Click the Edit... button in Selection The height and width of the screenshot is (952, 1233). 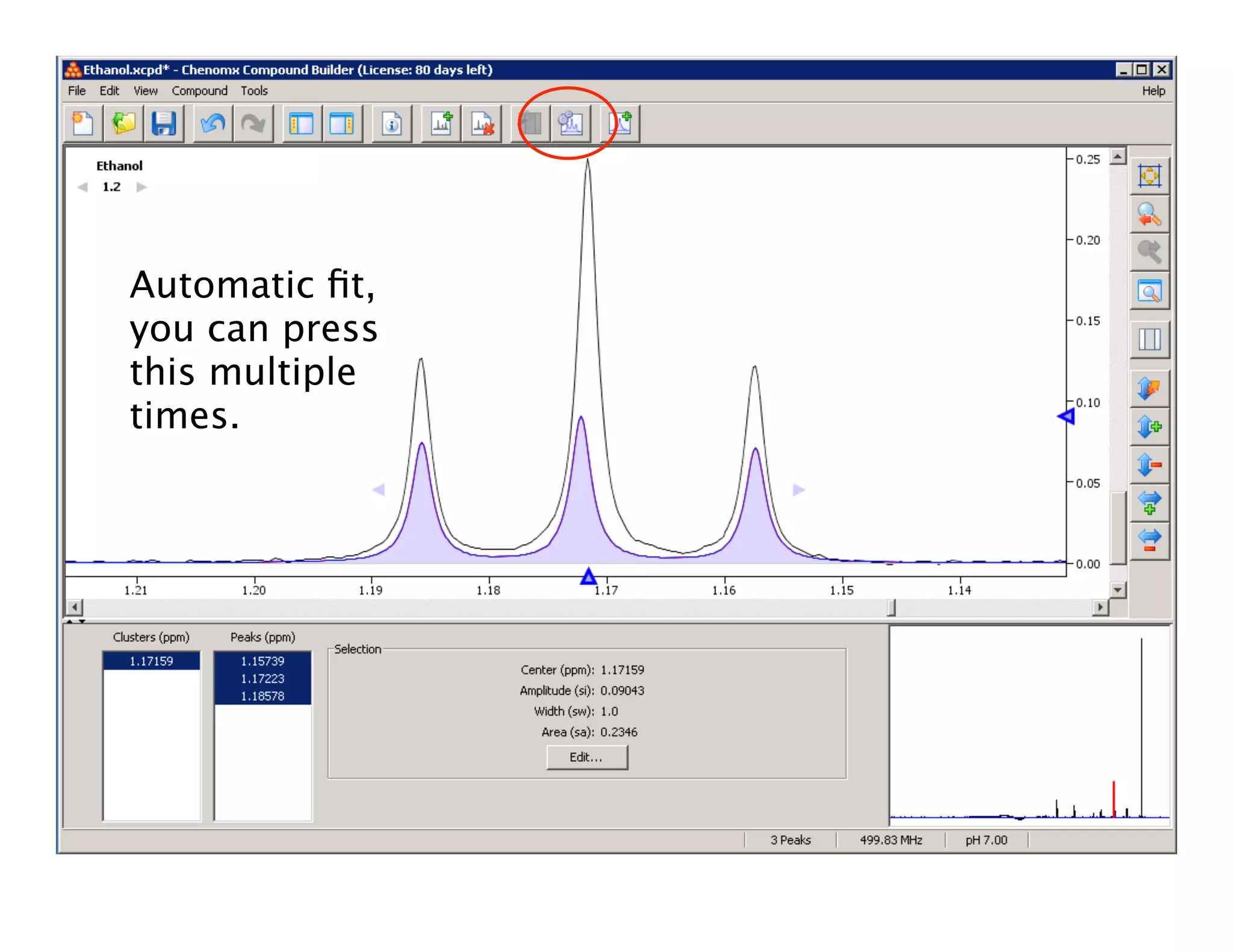pyautogui.click(x=586, y=757)
